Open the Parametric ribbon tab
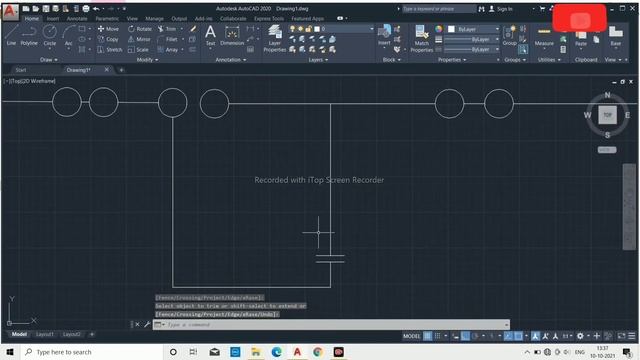 pos(107,18)
